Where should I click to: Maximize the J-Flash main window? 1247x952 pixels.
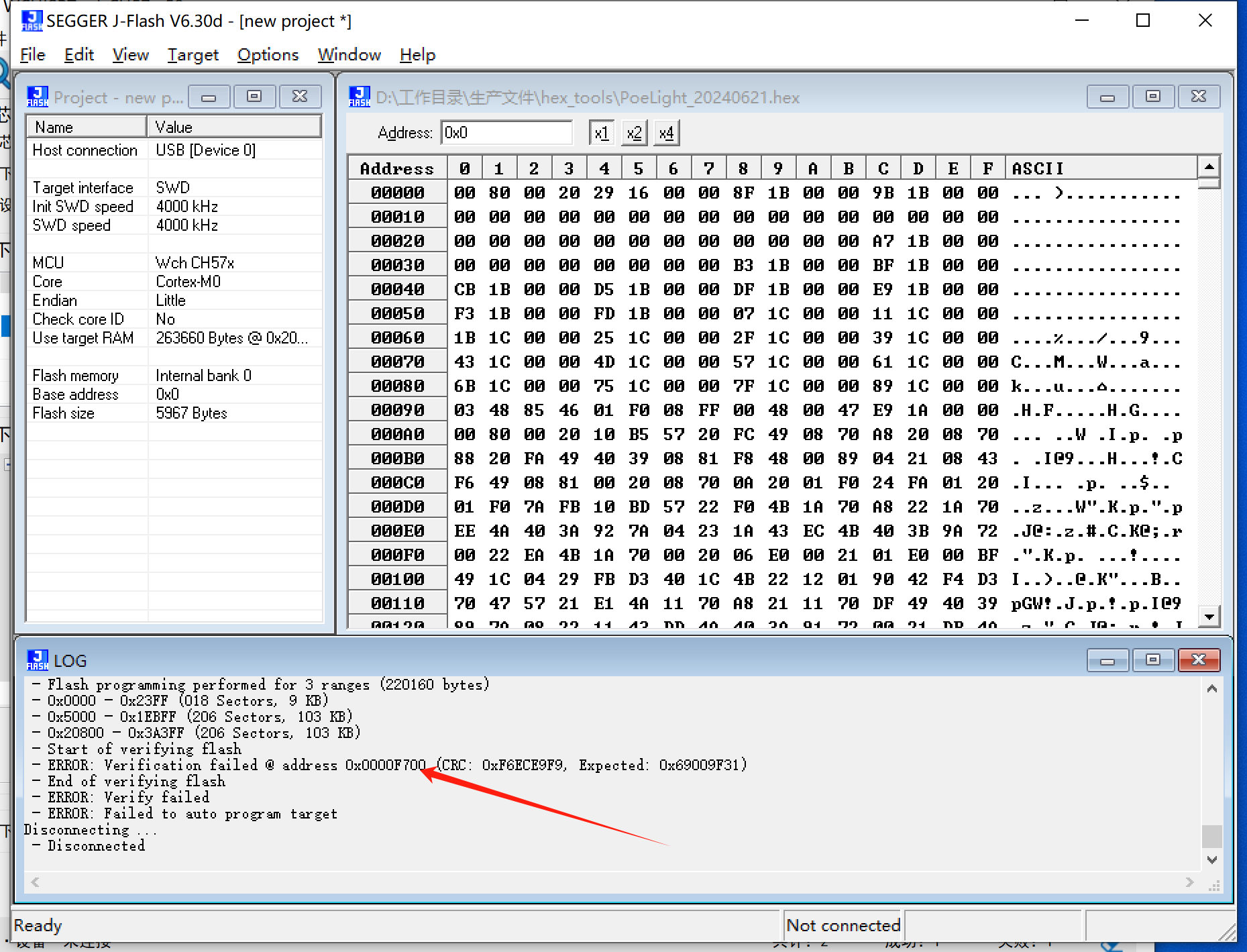point(1143,21)
